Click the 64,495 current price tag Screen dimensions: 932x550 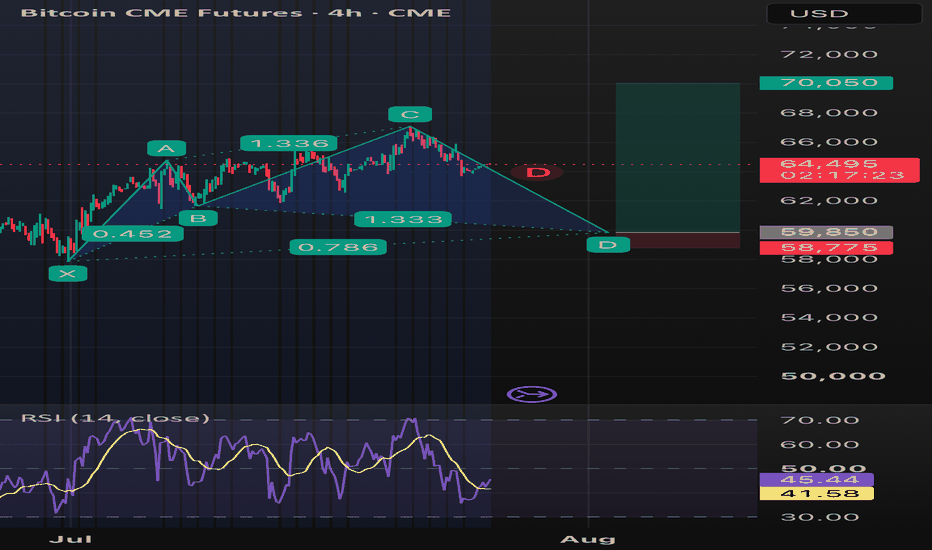pos(839,169)
